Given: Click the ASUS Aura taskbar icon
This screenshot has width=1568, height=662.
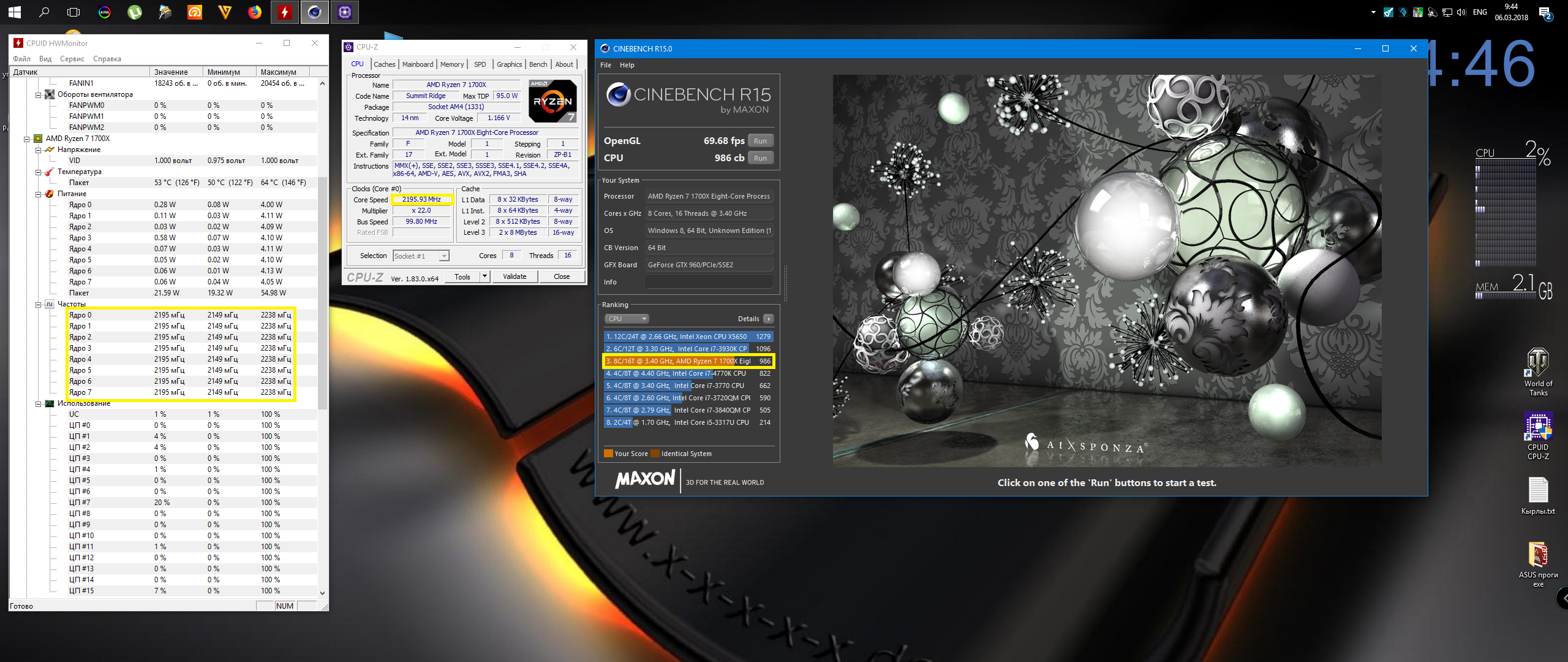Looking at the screenshot, I should coord(105,12).
